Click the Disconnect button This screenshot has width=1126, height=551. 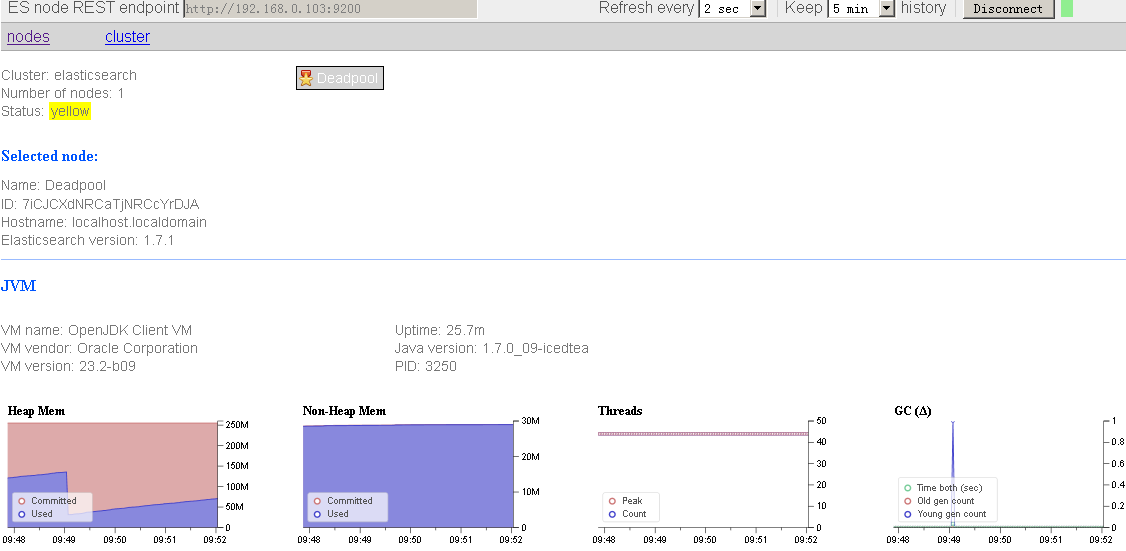pyautogui.click(x=1008, y=9)
